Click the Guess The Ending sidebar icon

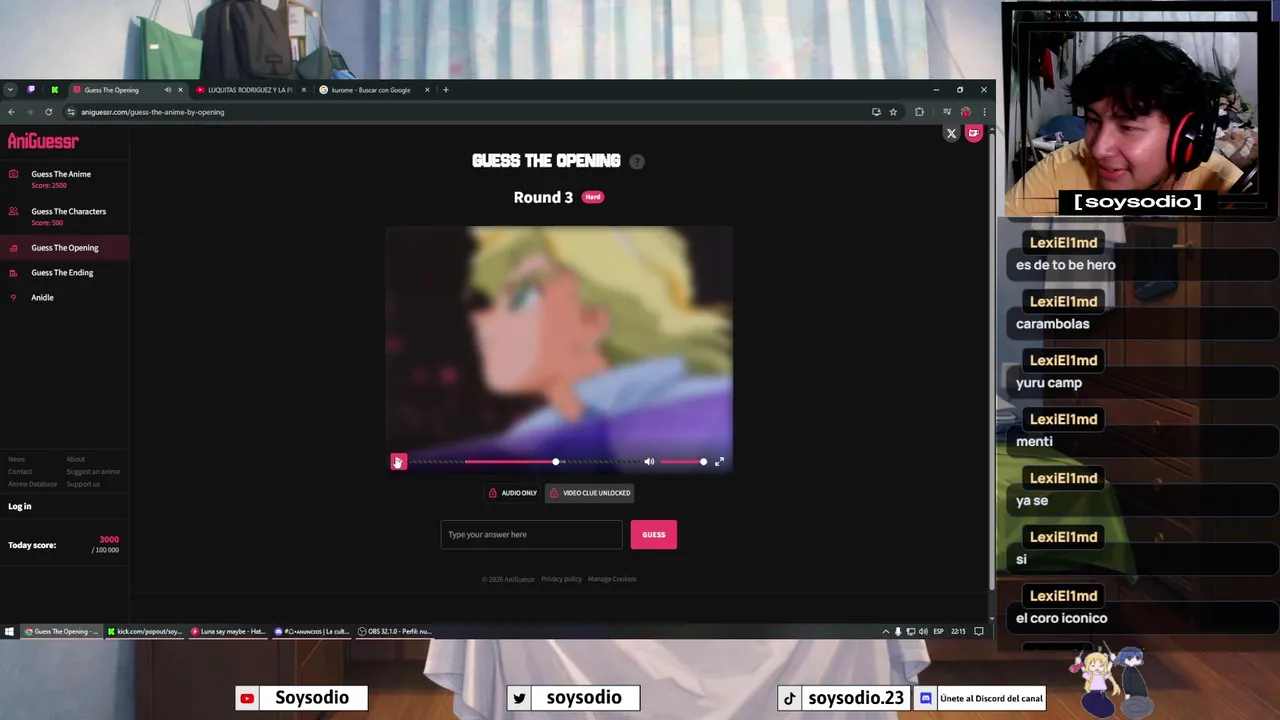click(13, 273)
